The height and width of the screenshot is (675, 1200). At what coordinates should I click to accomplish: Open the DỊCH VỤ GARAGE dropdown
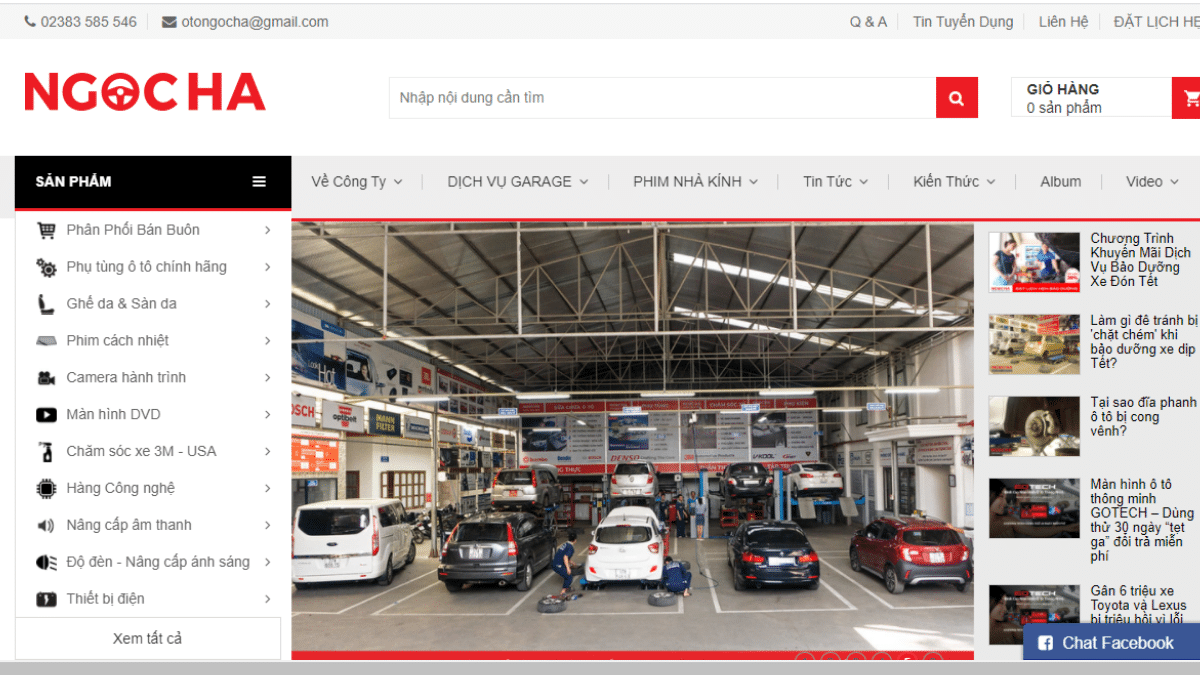(517, 182)
